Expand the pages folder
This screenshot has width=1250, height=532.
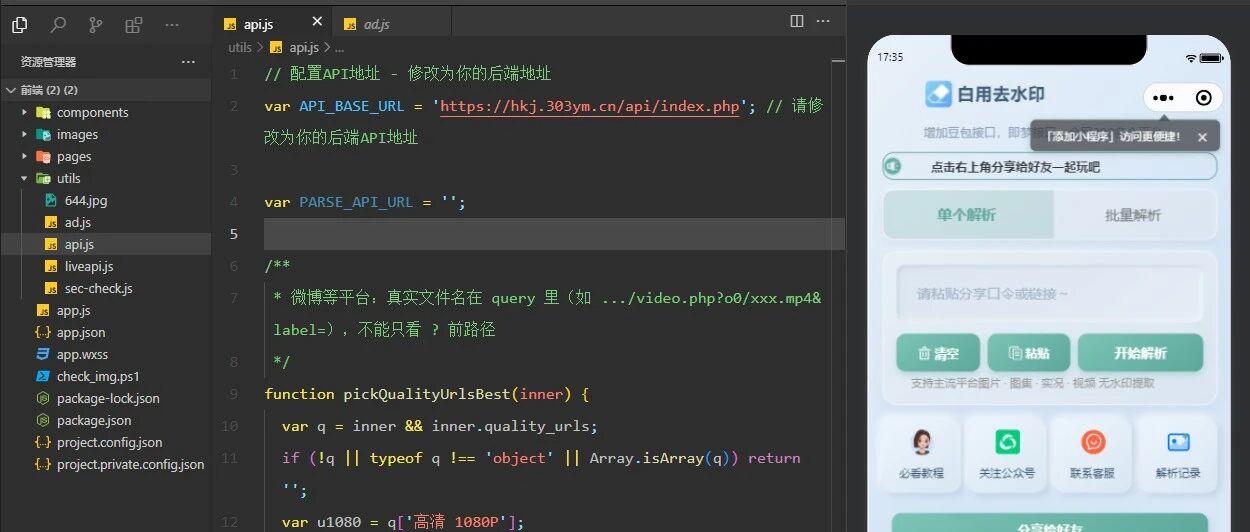tap(25, 156)
